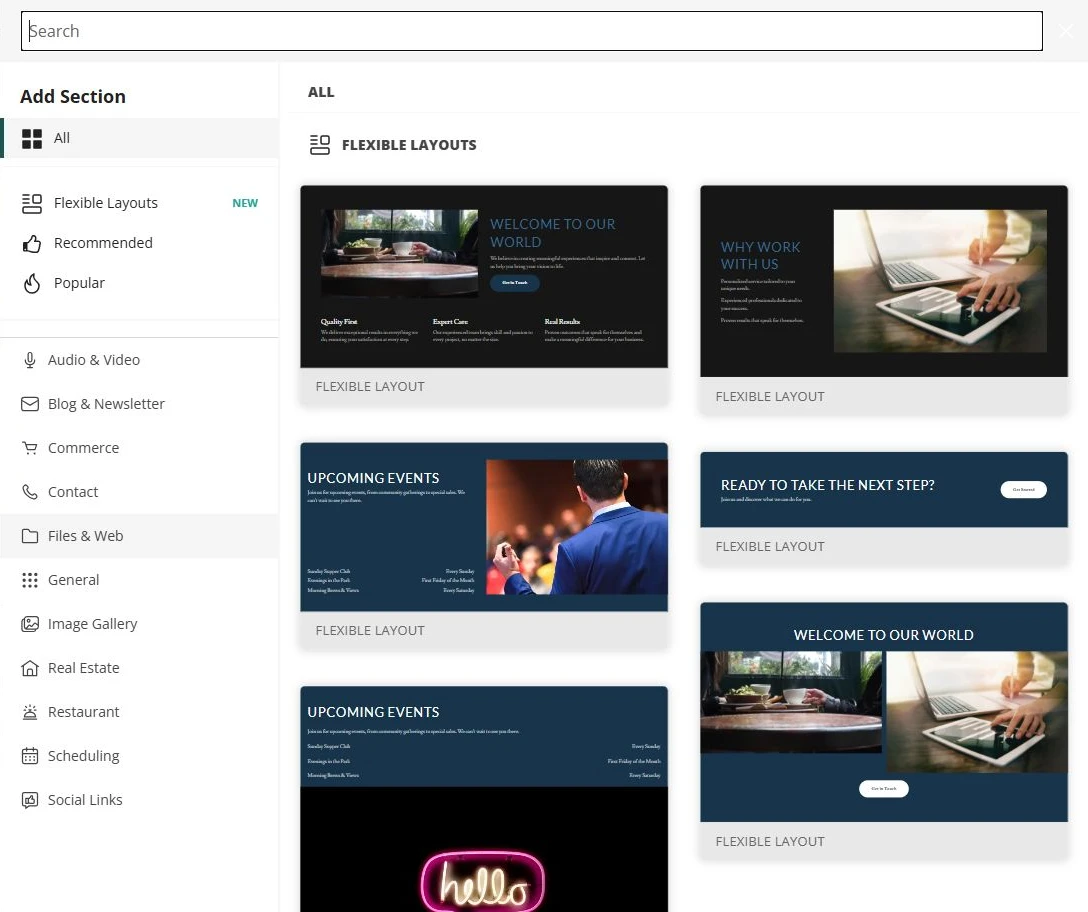Show Popular sections label
Image resolution: width=1088 pixels, height=912 pixels.
click(79, 283)
